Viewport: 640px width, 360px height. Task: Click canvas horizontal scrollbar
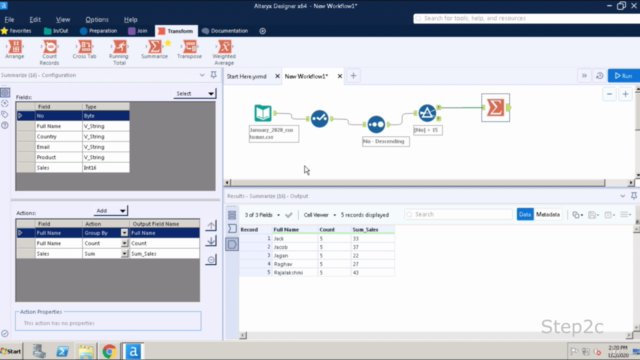418,182
